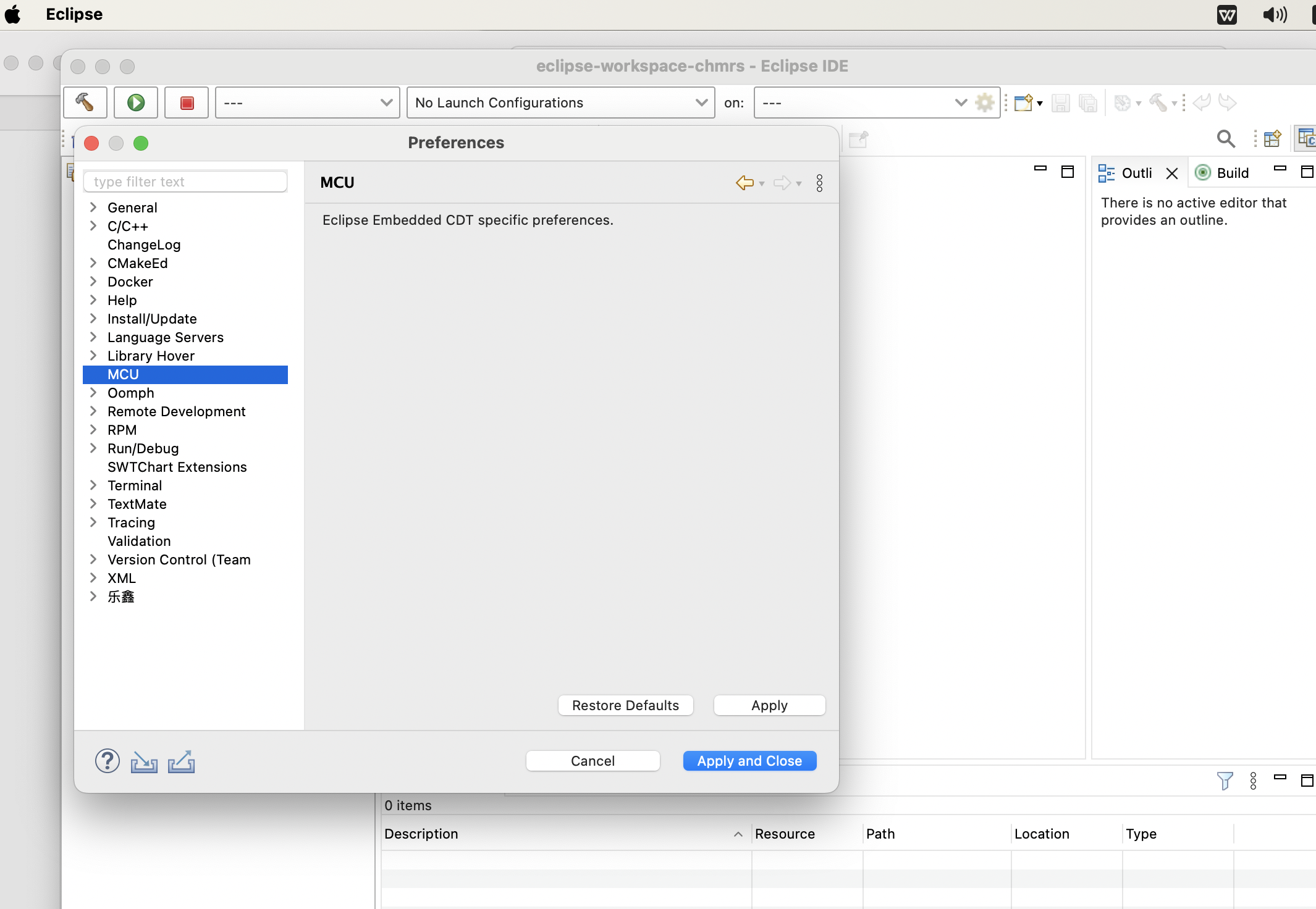Viewport: 1316px width, 909px height.
Task: Click the Stop button in toolbar
Action: pos(187,102)
